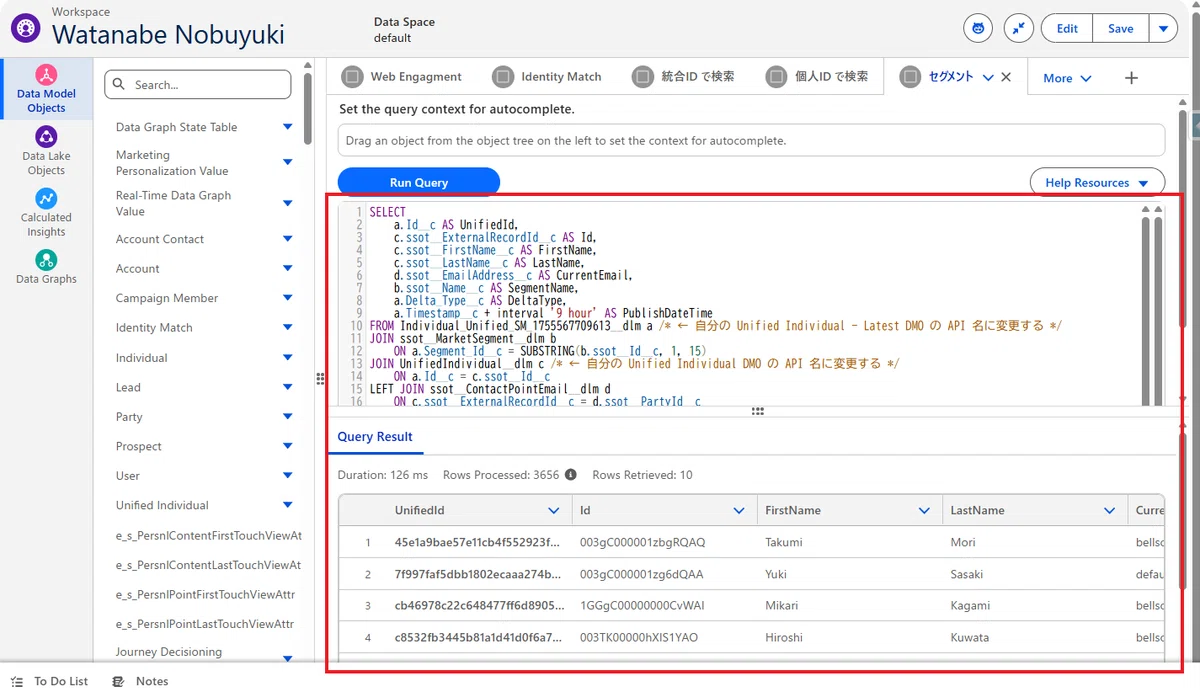Open the Save button dropdown arrow

1163,29
